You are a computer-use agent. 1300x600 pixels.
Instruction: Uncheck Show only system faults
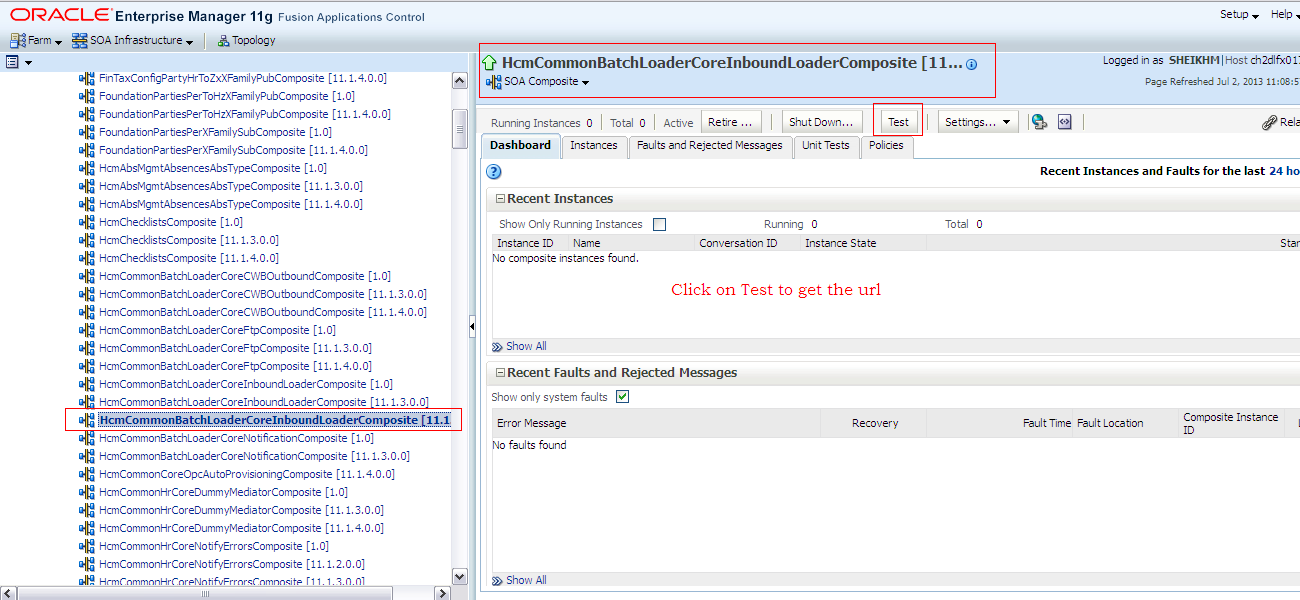[622, 396]
